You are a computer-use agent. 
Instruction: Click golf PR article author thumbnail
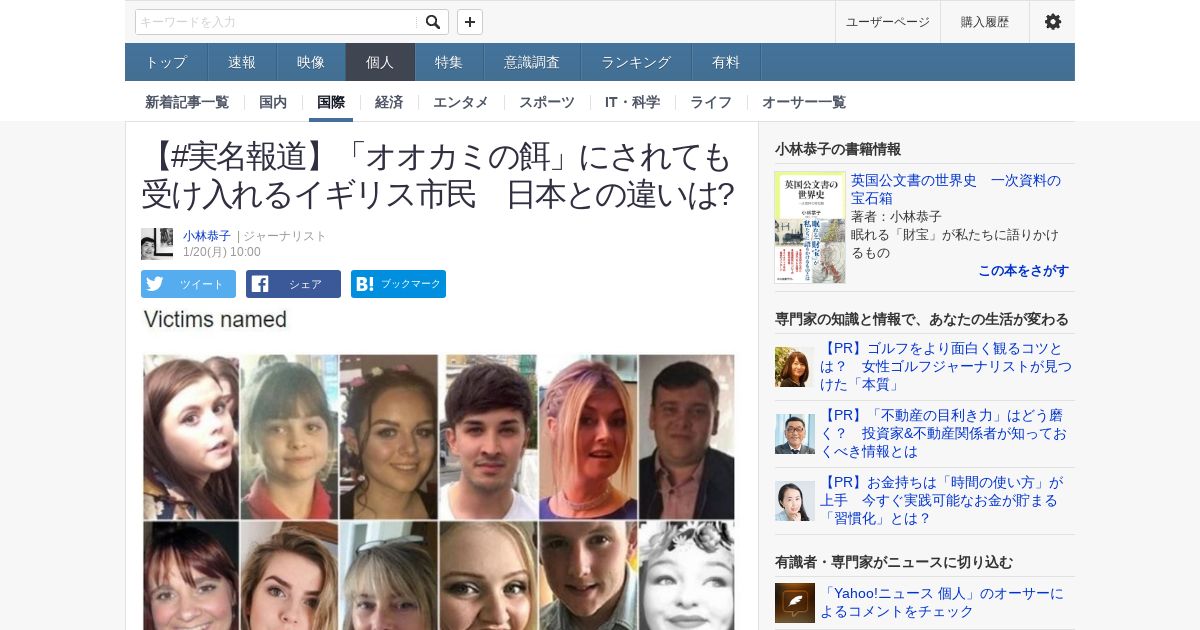(x=795, y=367)
